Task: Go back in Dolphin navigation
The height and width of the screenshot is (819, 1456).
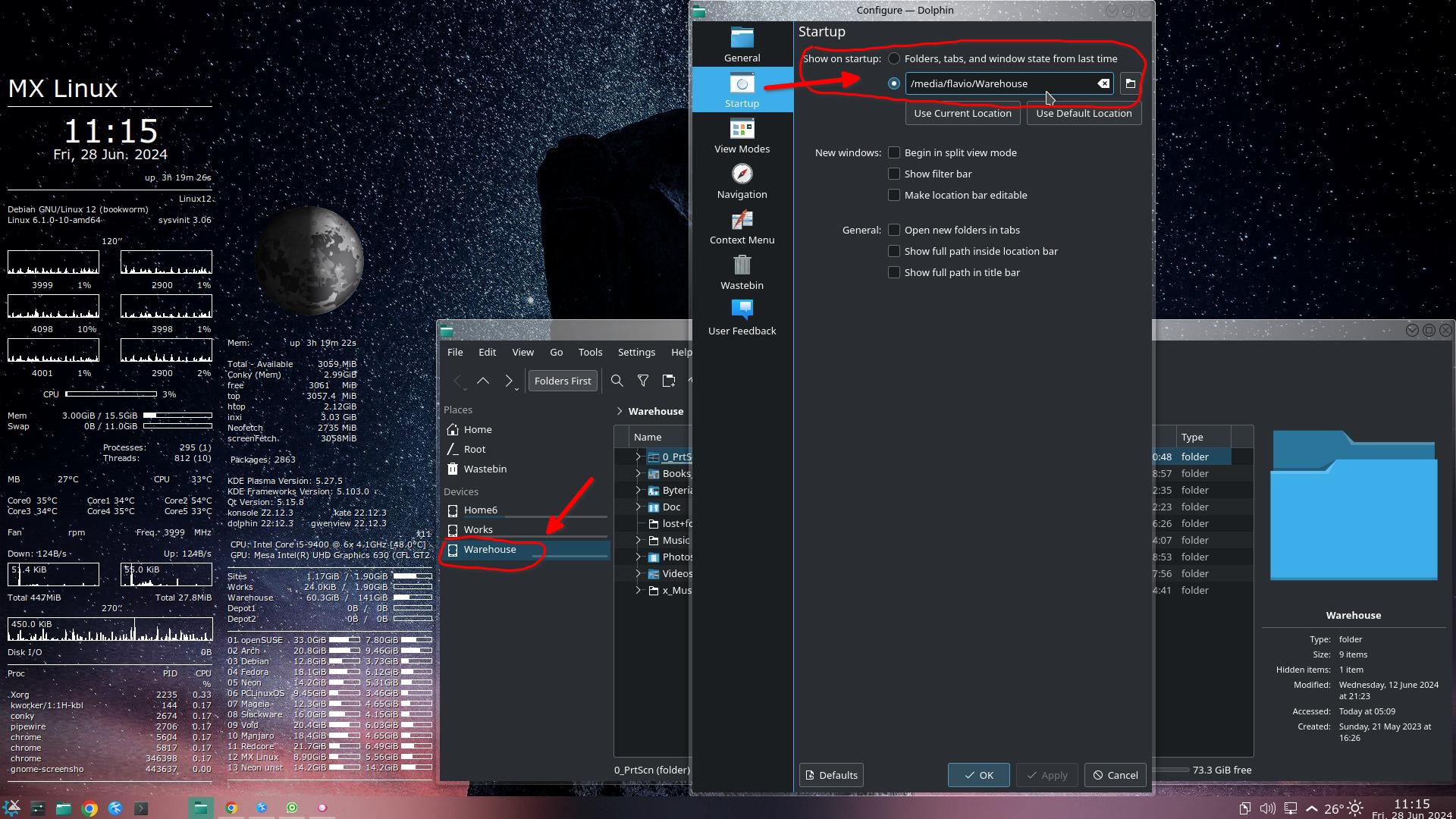Action: click(457, 381)
